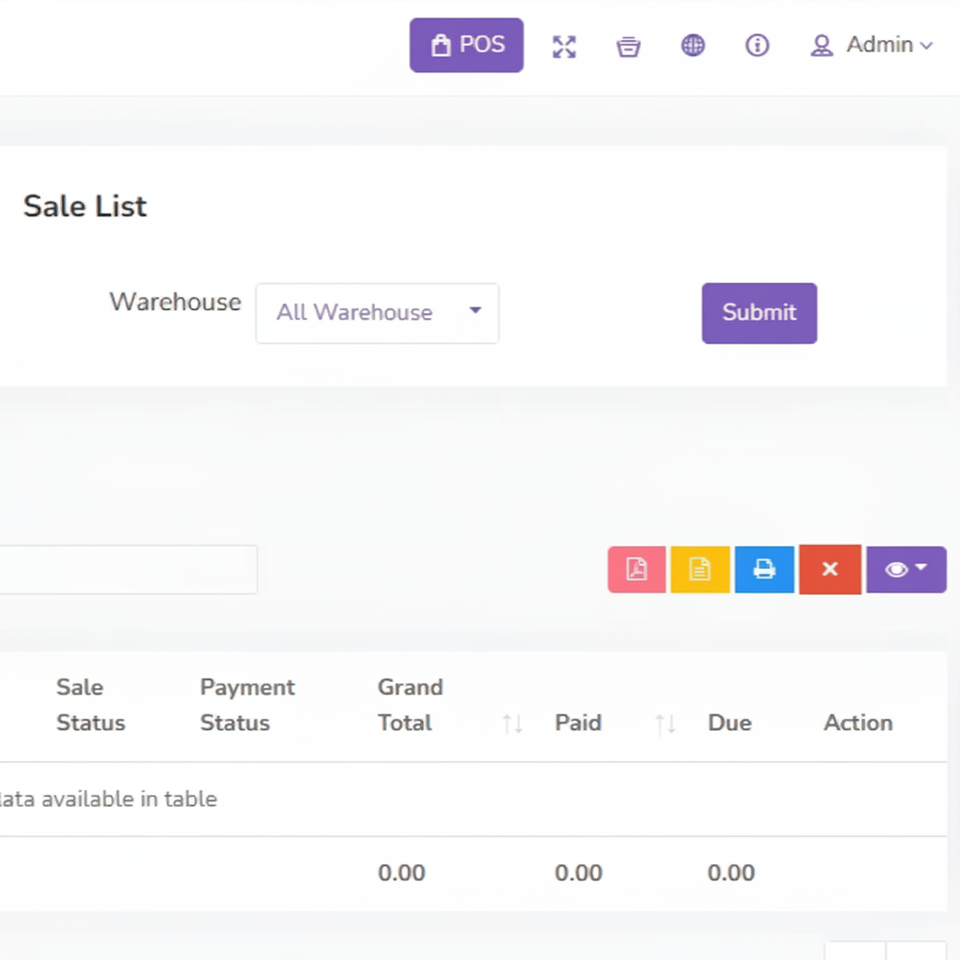
Task: Click the Sale Status column header
Action: click(x=90, y=705)
